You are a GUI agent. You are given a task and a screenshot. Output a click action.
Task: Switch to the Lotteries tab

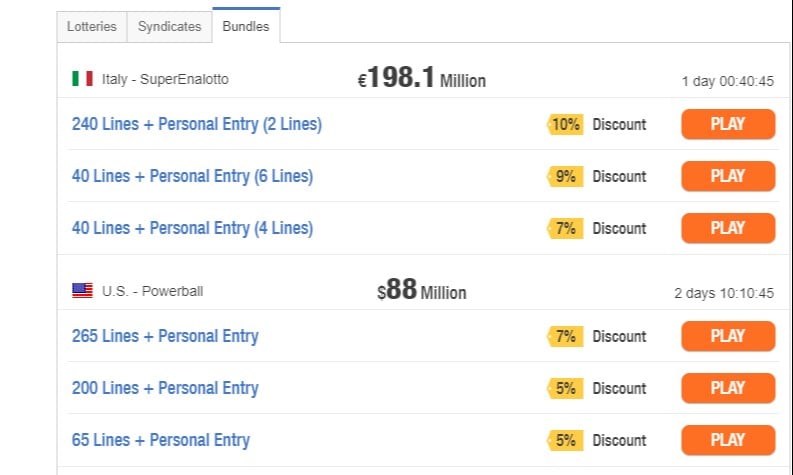(x=92, y=27)
